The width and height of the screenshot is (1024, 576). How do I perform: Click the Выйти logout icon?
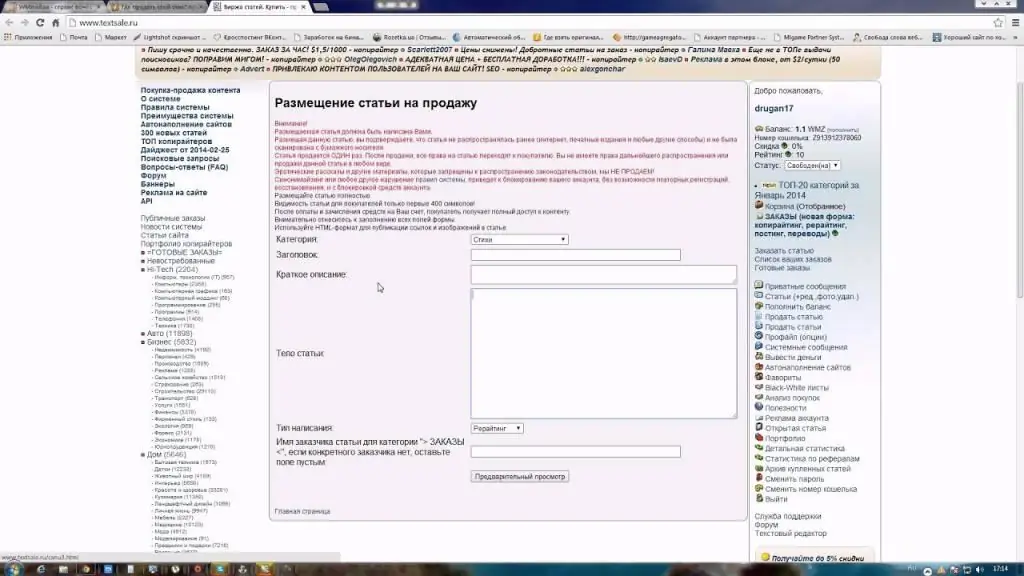759,498
